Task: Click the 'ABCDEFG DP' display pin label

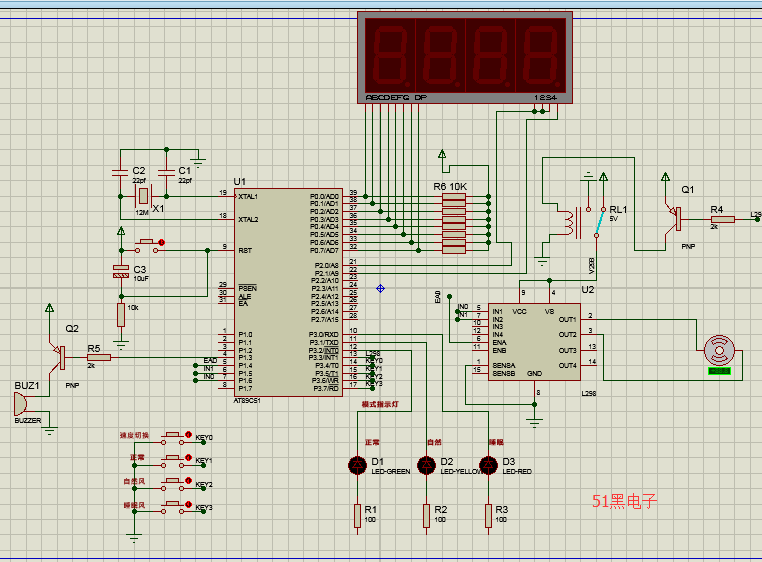Action: [396, 97]
